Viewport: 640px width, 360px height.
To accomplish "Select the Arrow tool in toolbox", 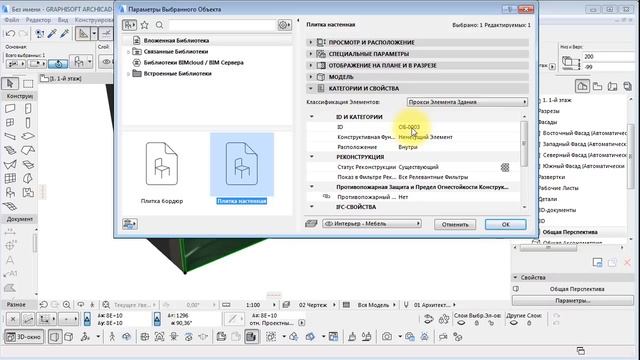I will click(x=10, y=84).
